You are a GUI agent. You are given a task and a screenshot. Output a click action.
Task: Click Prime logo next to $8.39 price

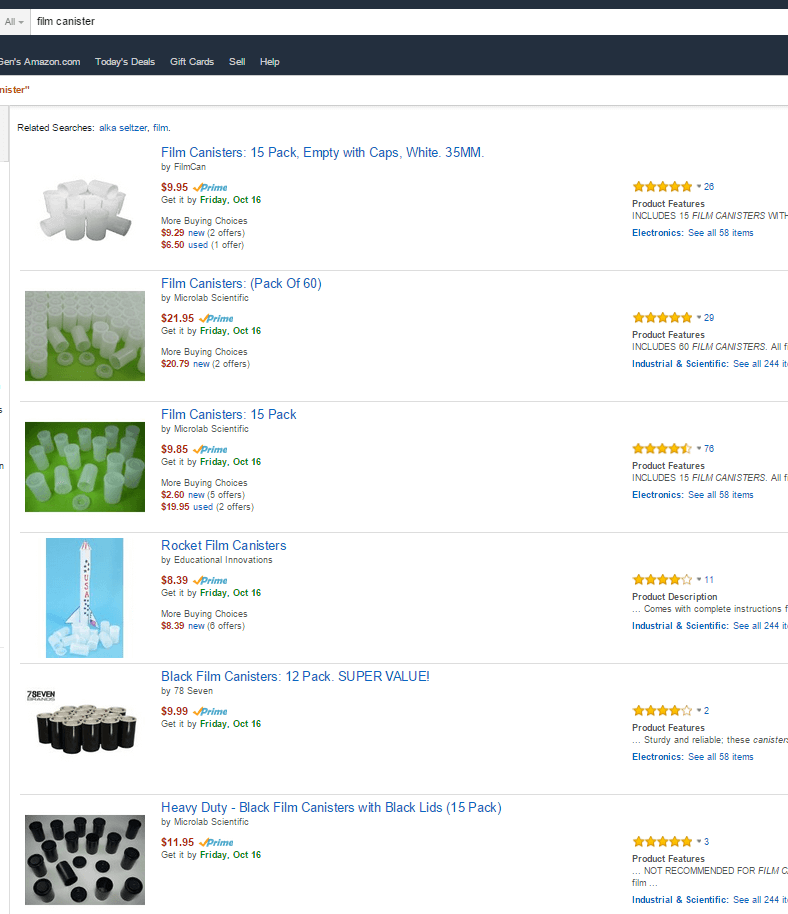(211, 580)
